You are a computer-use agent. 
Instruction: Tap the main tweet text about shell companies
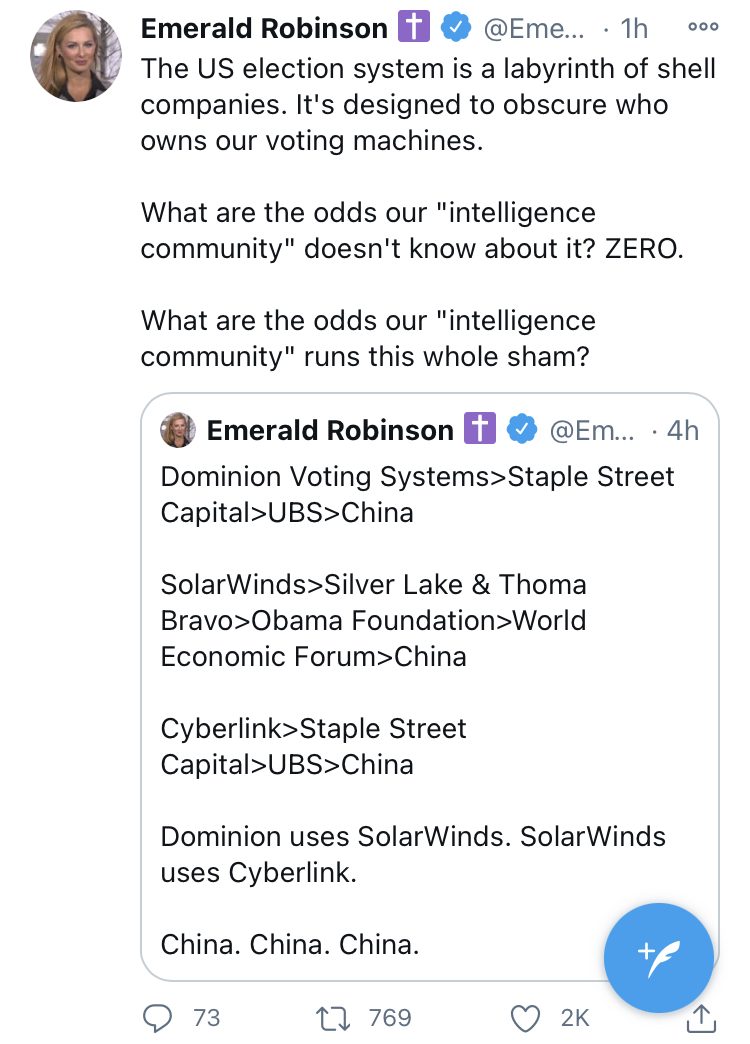[x=428, y=105]
